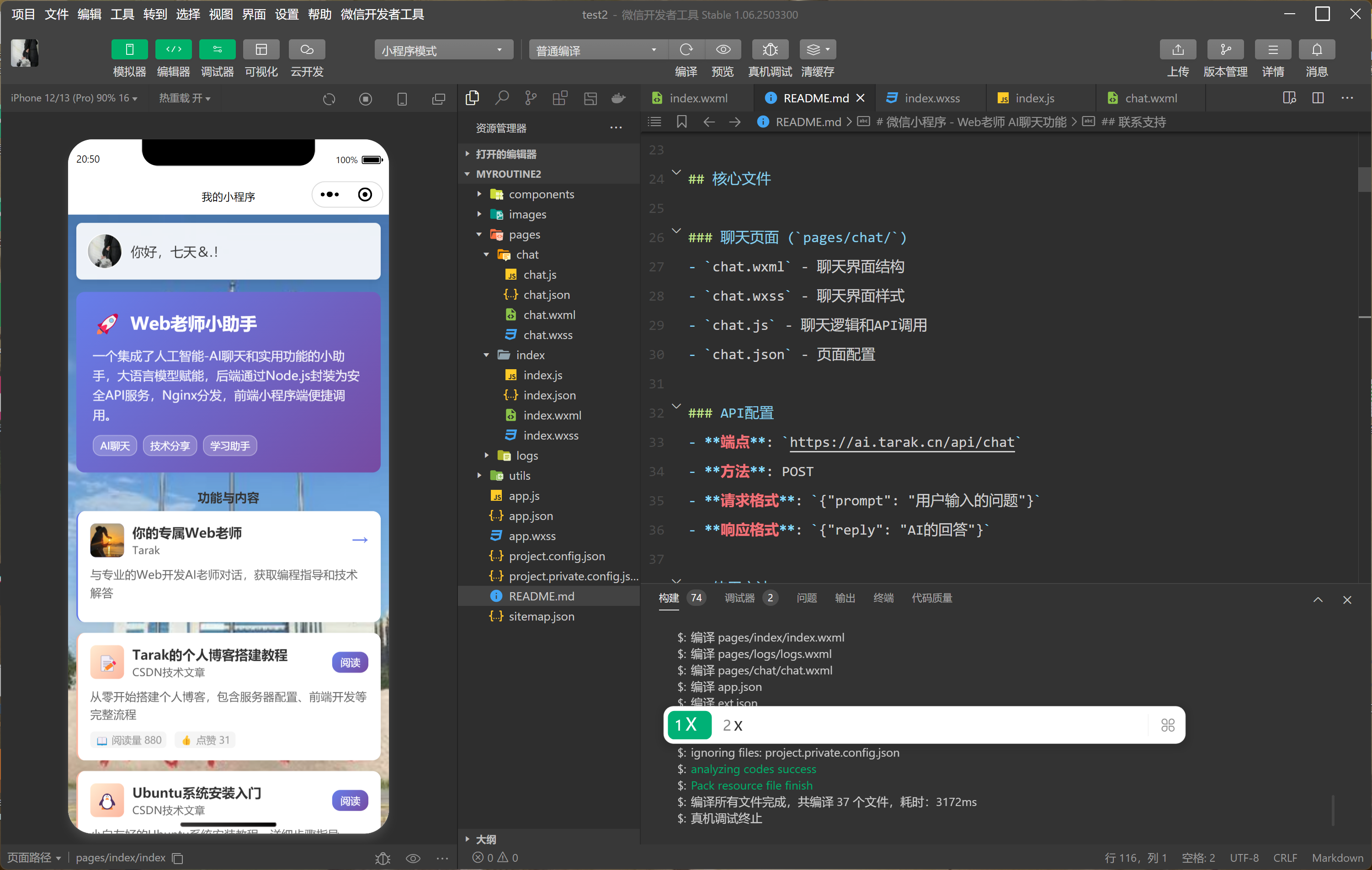Switch to the chat.wxml tab
This screenshot has height=870, width=1372.
pos(1150,98)
